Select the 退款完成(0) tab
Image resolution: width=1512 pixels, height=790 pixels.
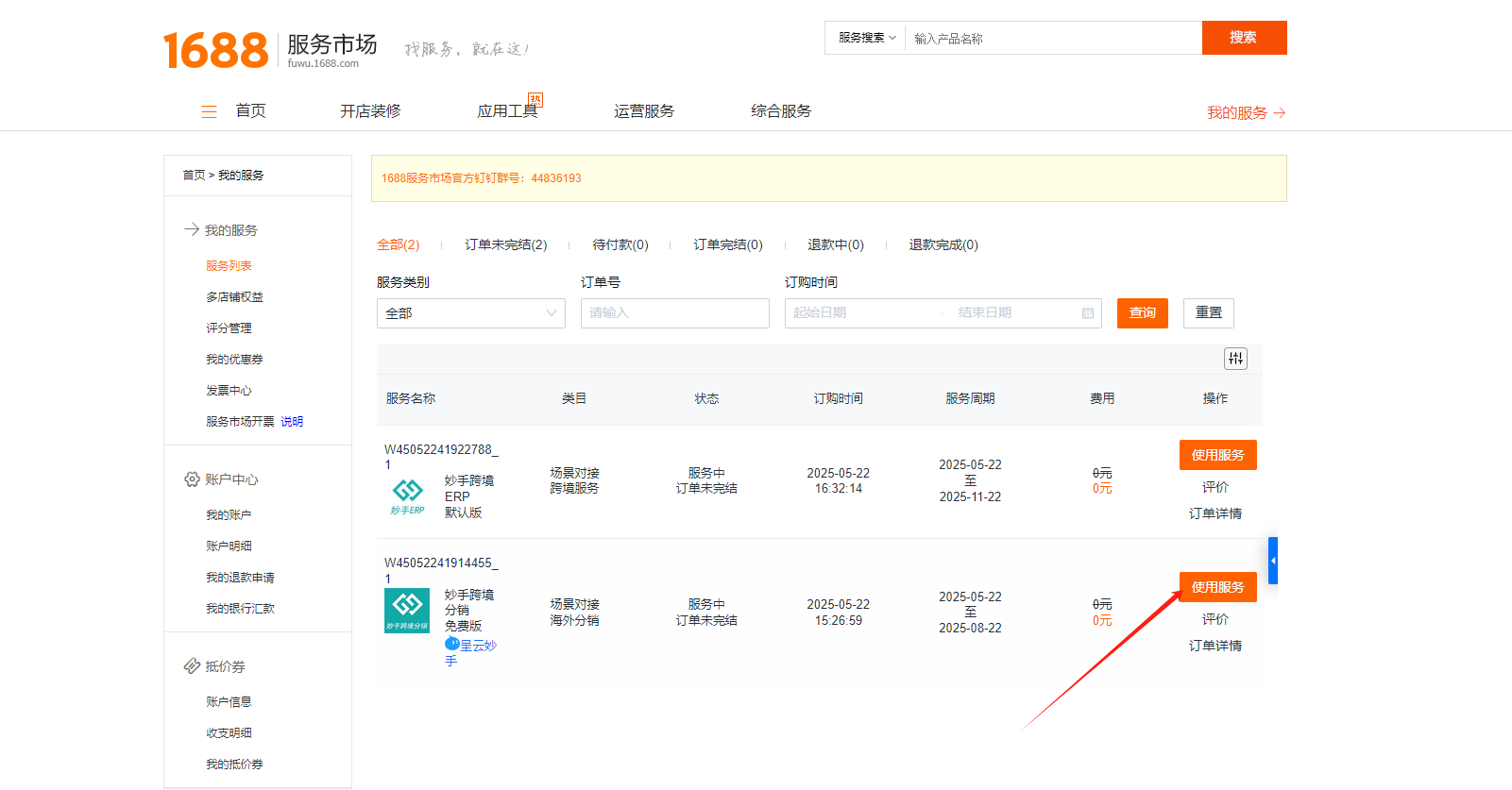pos(943,244)
